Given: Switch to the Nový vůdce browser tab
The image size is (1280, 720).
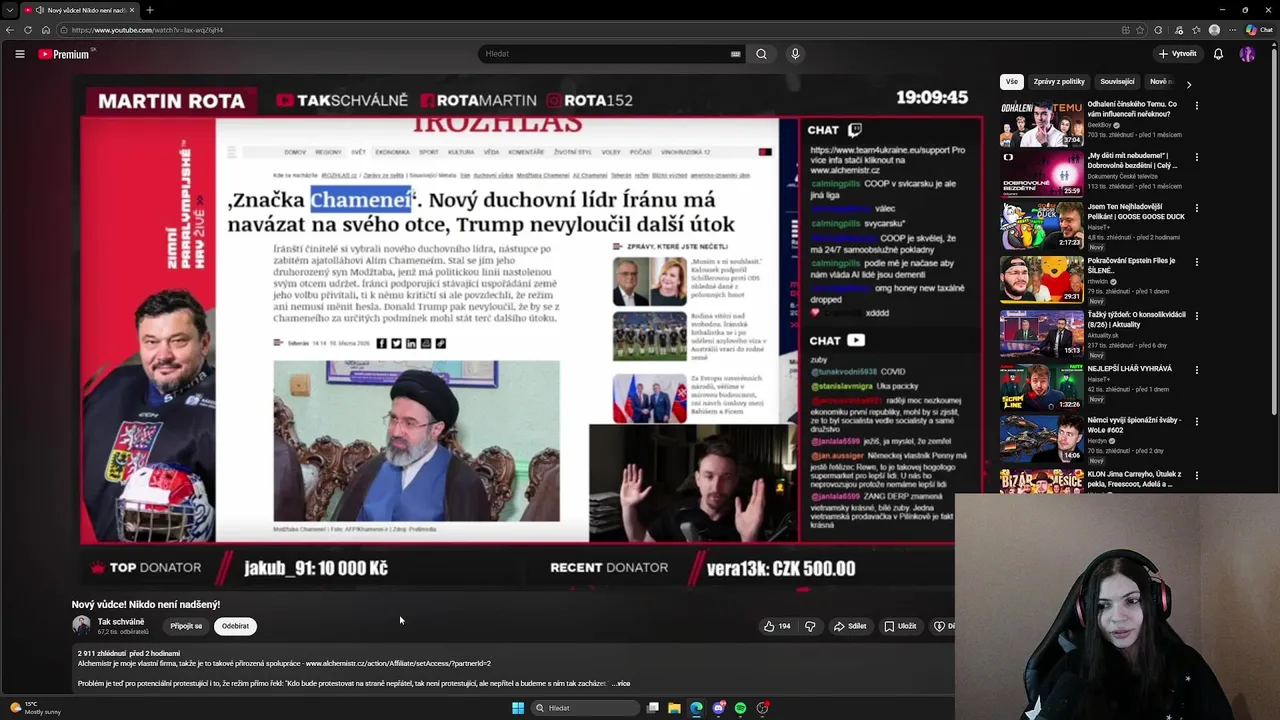Looking at the screenshot, I should click(80, 10).
